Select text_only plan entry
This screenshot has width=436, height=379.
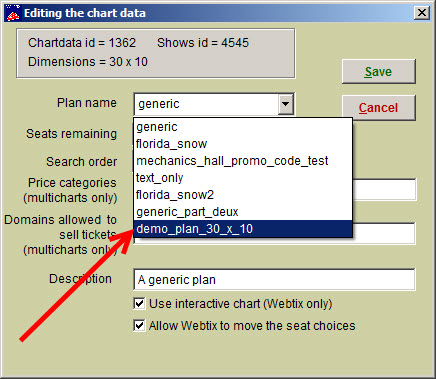(x=243, y=178)
